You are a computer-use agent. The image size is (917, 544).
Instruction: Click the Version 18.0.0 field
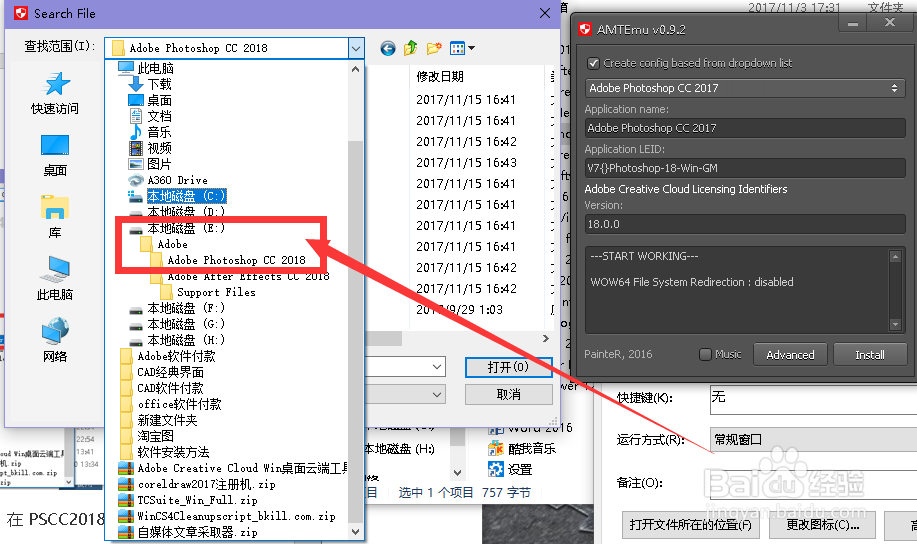[744, 224]
